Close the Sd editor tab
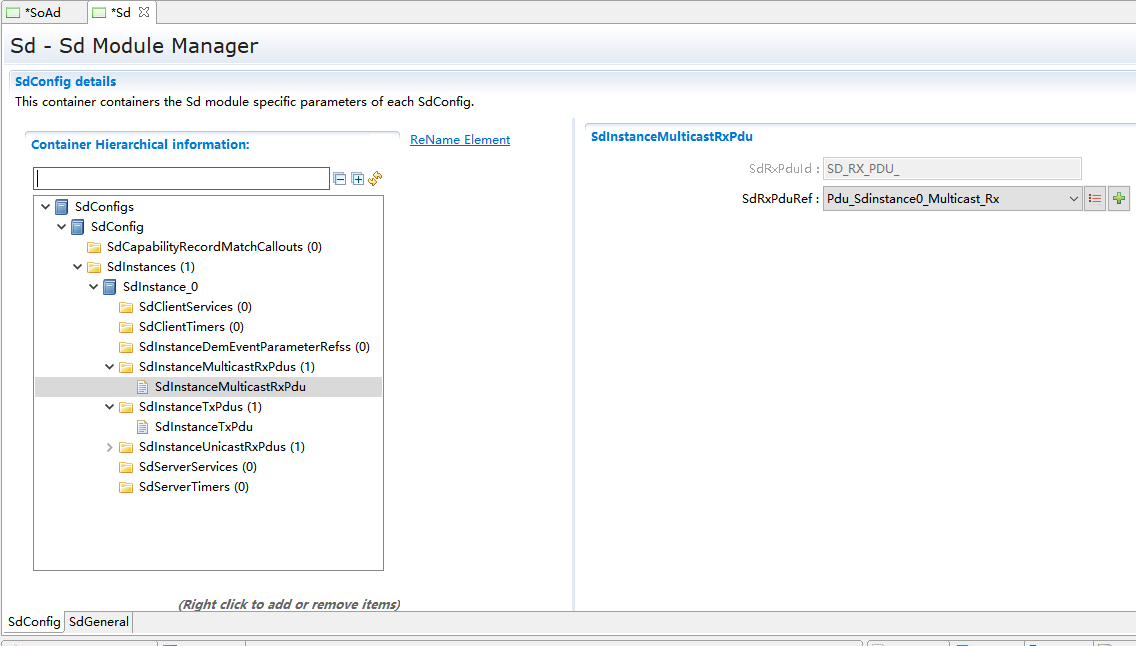Image resolution: width=1136 pixels, height=646 pixels. [x=143, y=12]
